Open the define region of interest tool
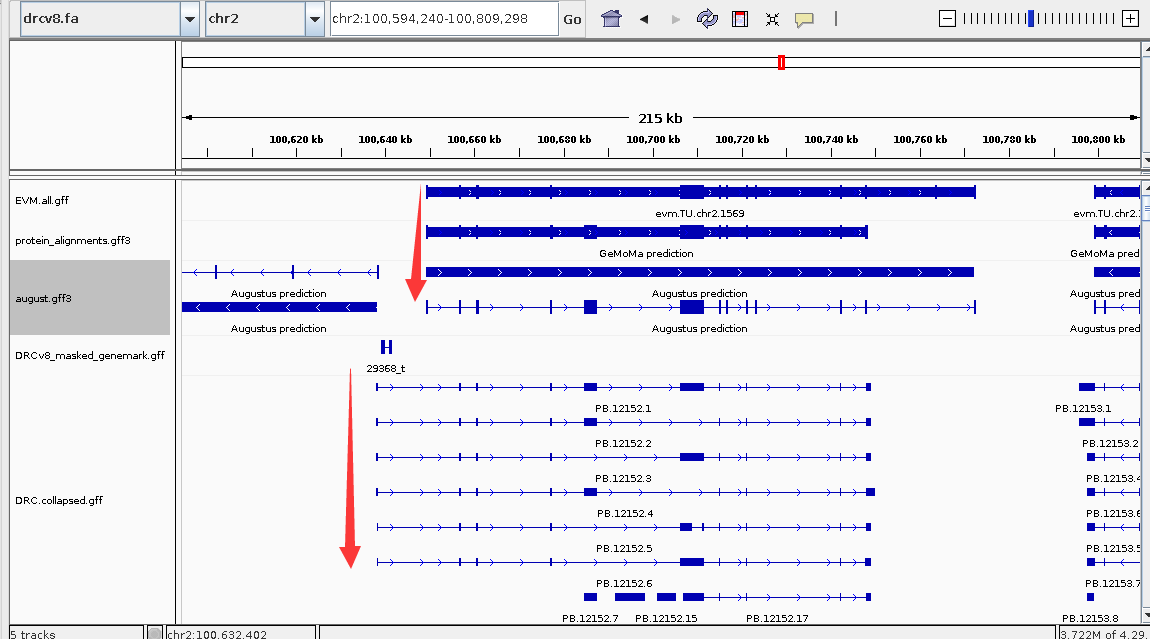1150x639 pixels. click(x=739, y=18)
